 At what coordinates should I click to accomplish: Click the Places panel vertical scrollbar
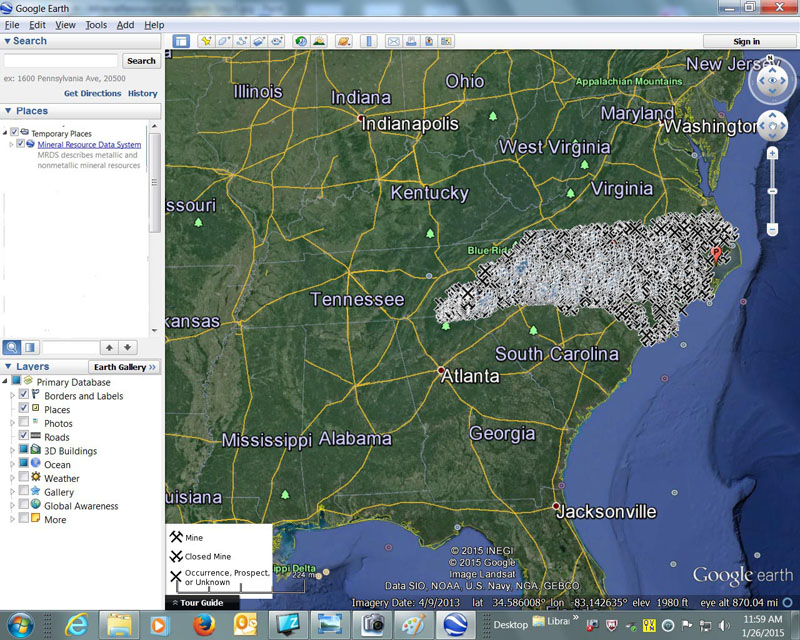[155, 182]
